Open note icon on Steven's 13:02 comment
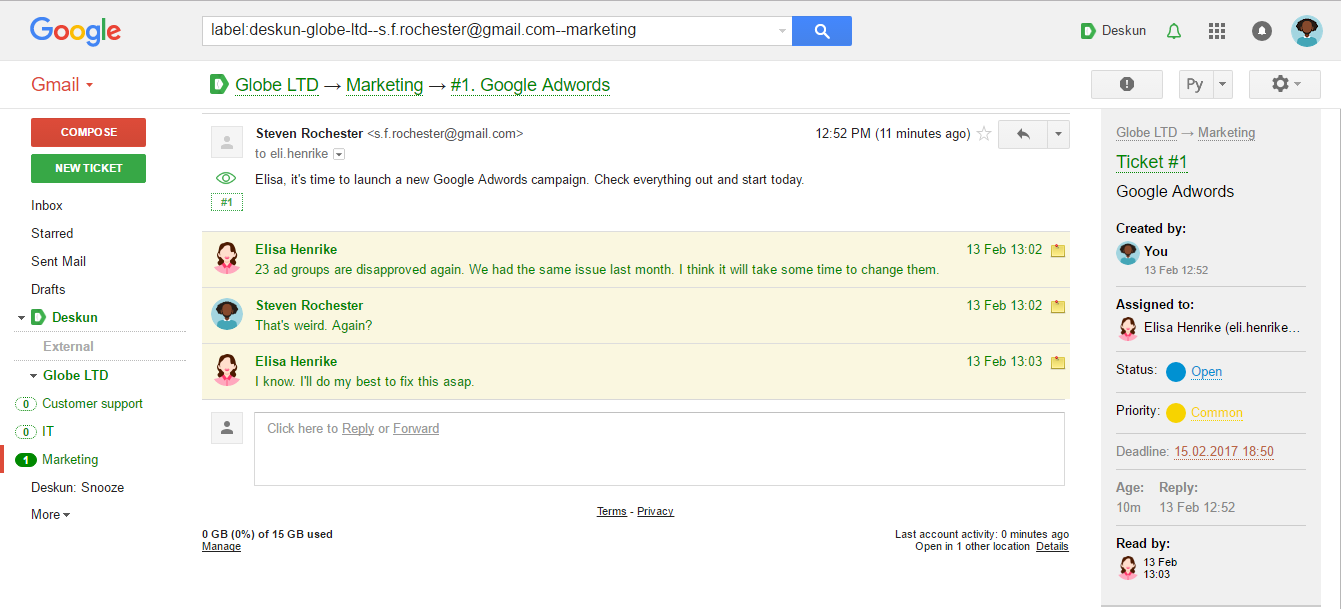 coord(1058,306)
